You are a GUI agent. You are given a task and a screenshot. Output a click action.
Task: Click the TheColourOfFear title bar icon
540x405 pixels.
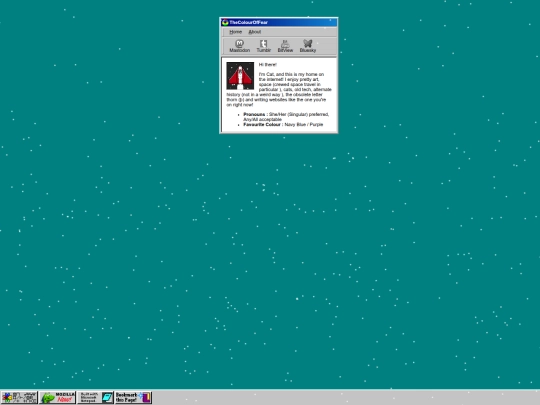(225, 22)
